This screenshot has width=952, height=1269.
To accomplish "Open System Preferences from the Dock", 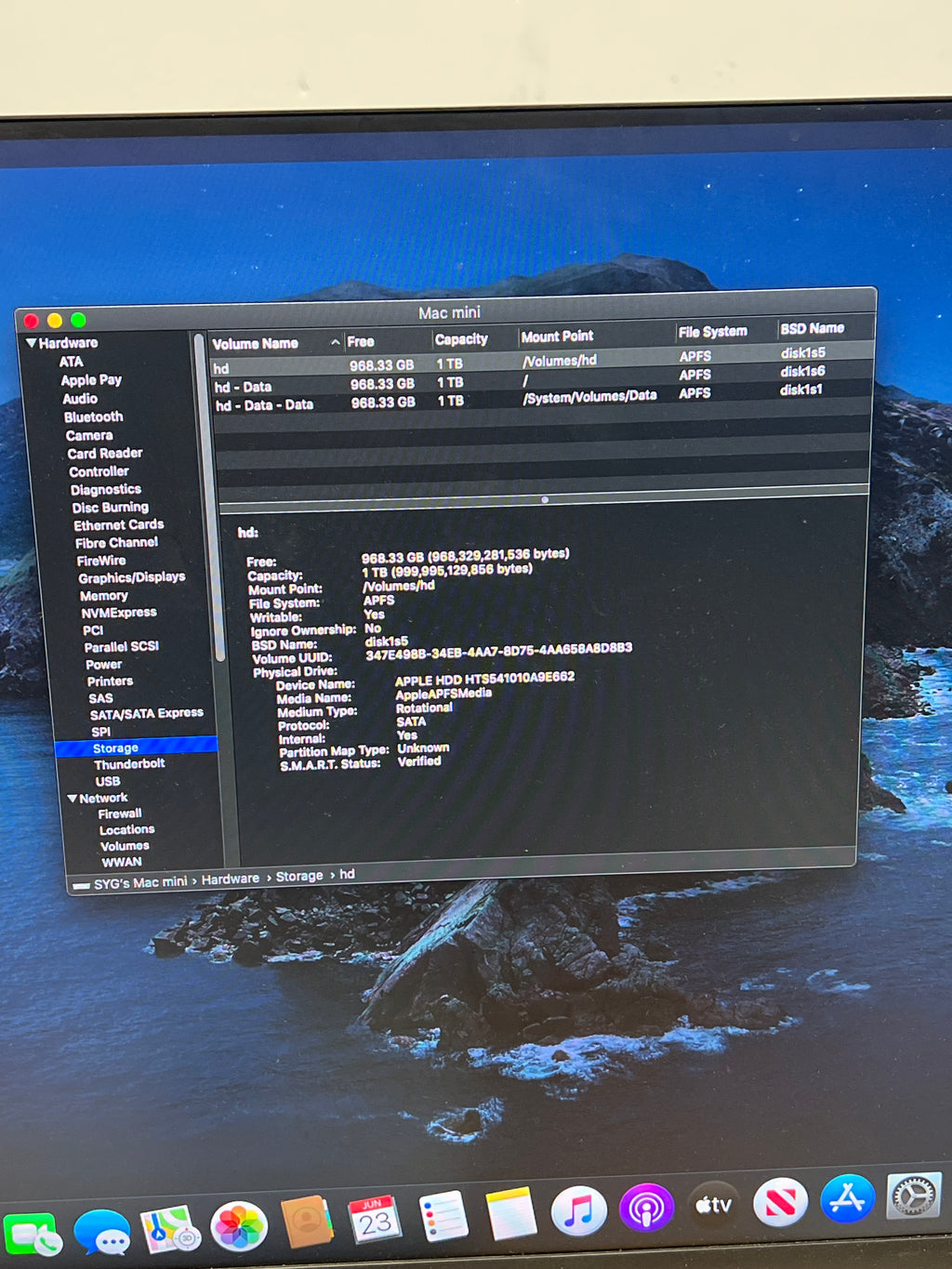I will pos(914,1196).
